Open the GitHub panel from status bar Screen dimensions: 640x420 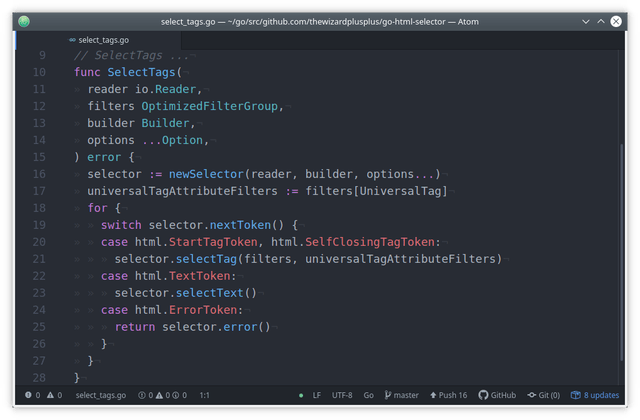pyautogui.click(x=497, y=395)
